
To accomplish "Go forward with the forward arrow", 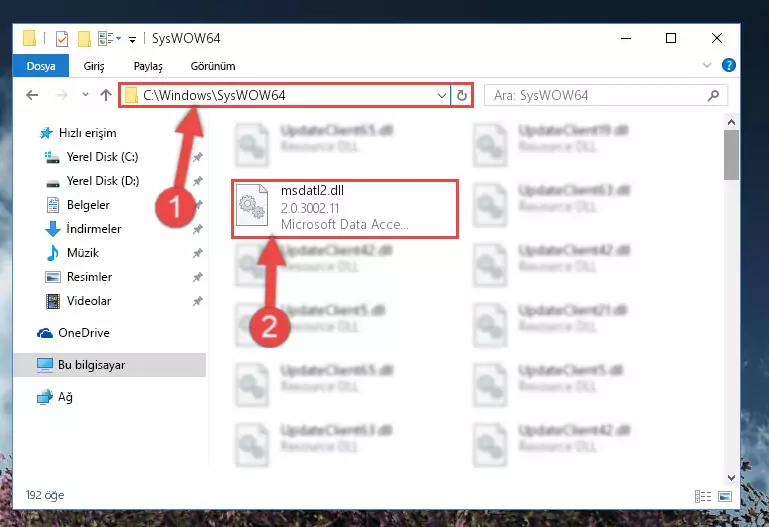I will pyautogui.click(x=62, y=95).
